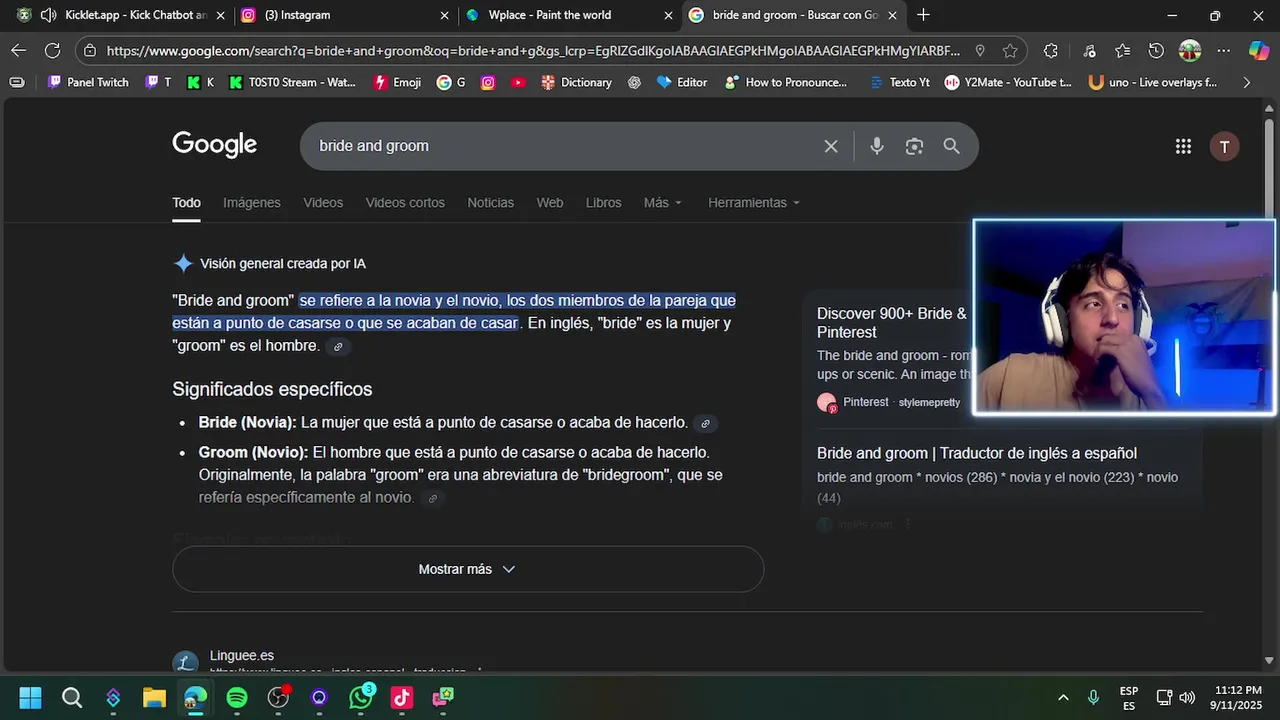Start a voice search with the microphone icon

[x=877, y=146]
